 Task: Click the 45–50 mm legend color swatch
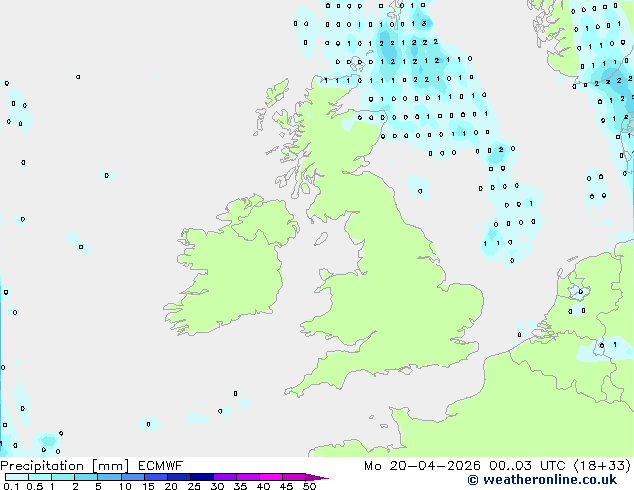(x=294, y=477)
